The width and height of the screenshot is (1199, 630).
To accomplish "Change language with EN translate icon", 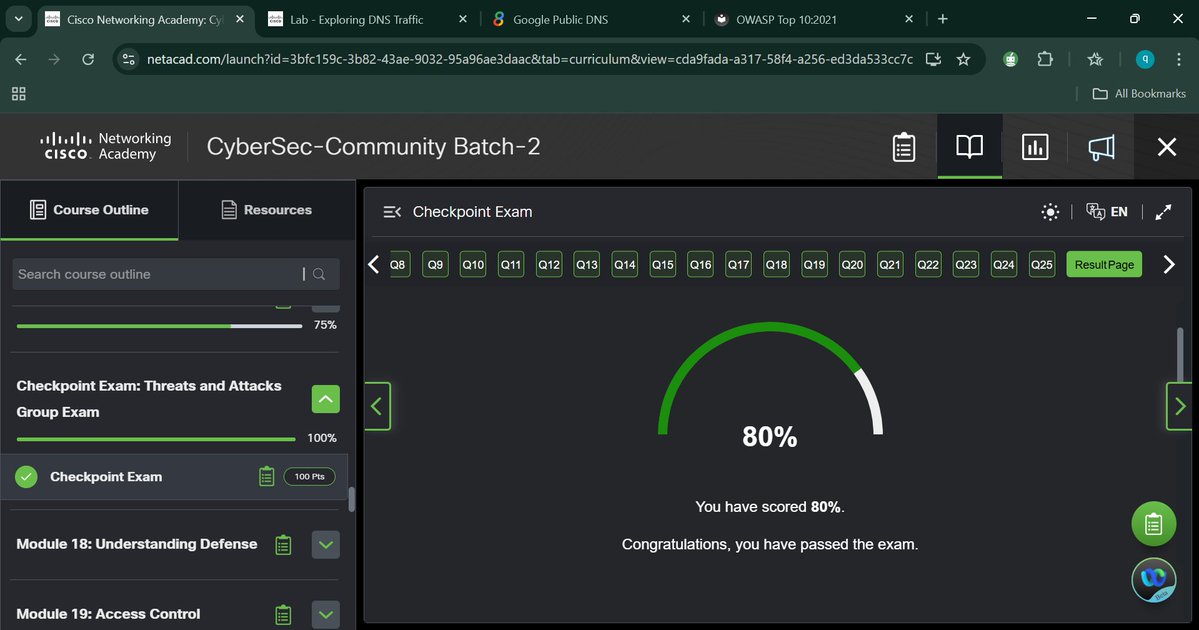I will click(1106, 212).
